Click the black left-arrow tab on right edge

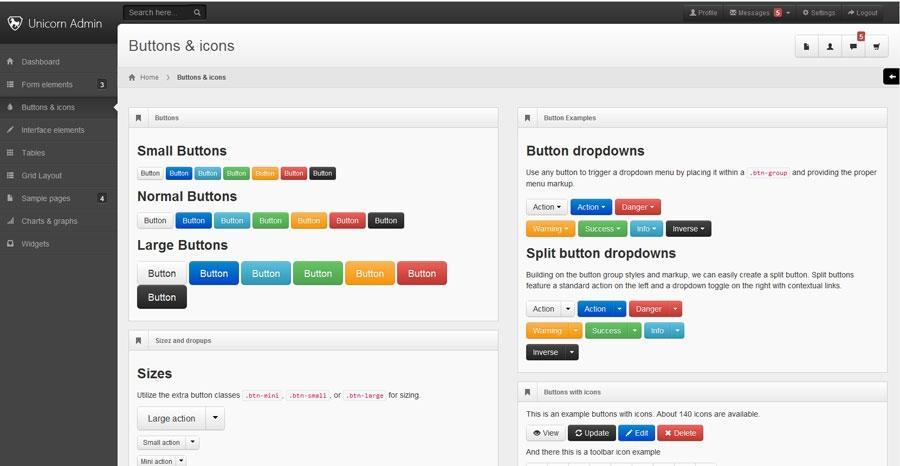pyautogui.click(x=892, y=76)
